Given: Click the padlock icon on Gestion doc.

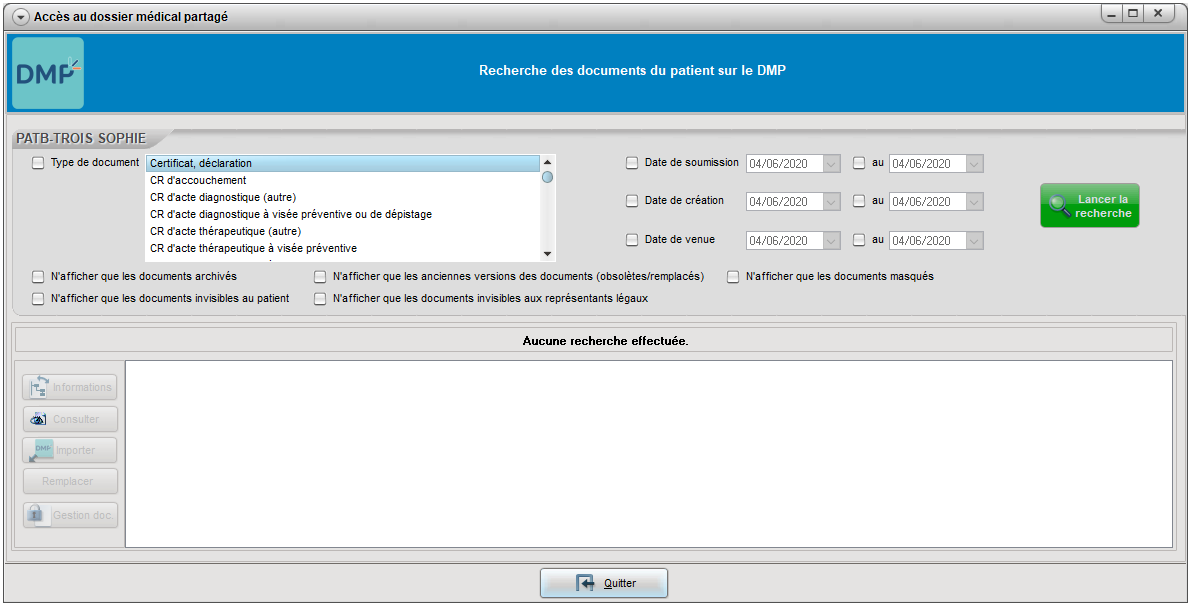Looking at the screenshot, I should pos(36,515).
